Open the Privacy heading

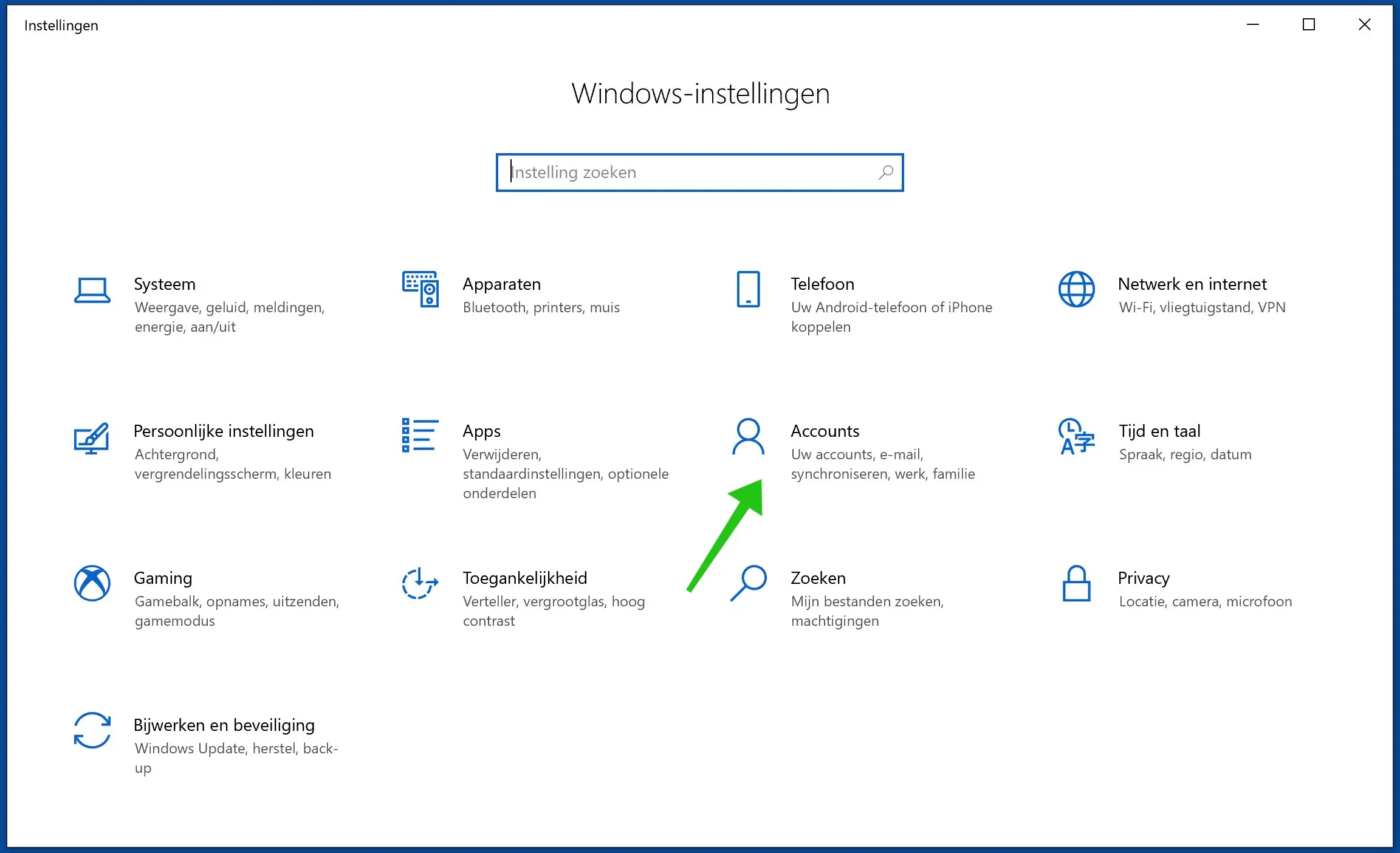click(x=1144, y=578)
